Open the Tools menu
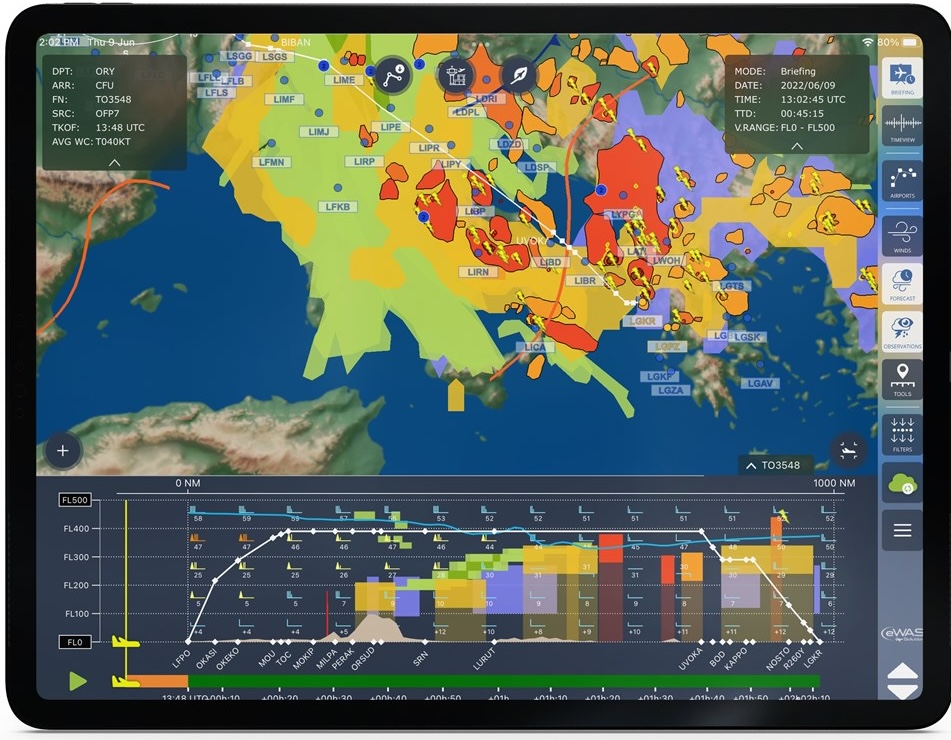Image resolution: width=951 pixels, height=740 pixels. coord(901,381)
